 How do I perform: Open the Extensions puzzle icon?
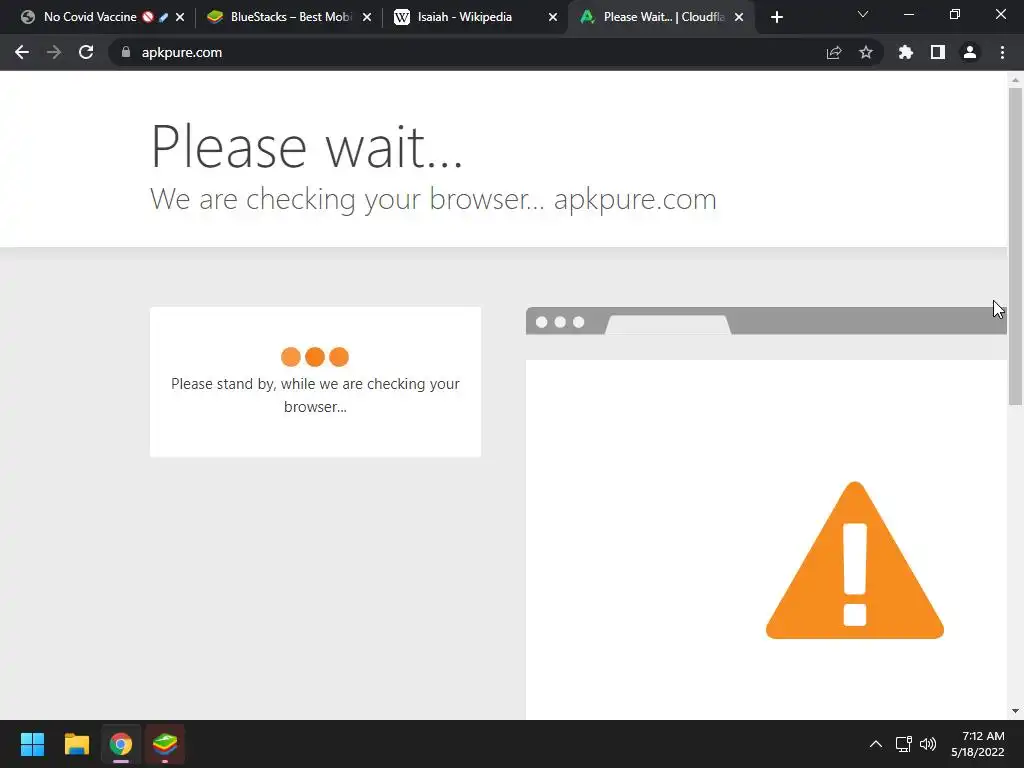(906, 52)
